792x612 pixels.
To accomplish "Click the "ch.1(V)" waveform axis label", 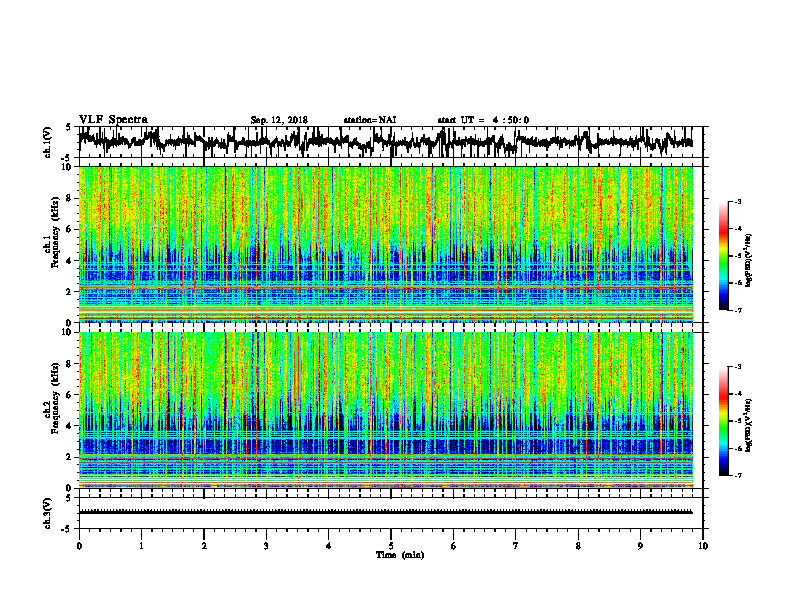I will click(x=48, y=142).
